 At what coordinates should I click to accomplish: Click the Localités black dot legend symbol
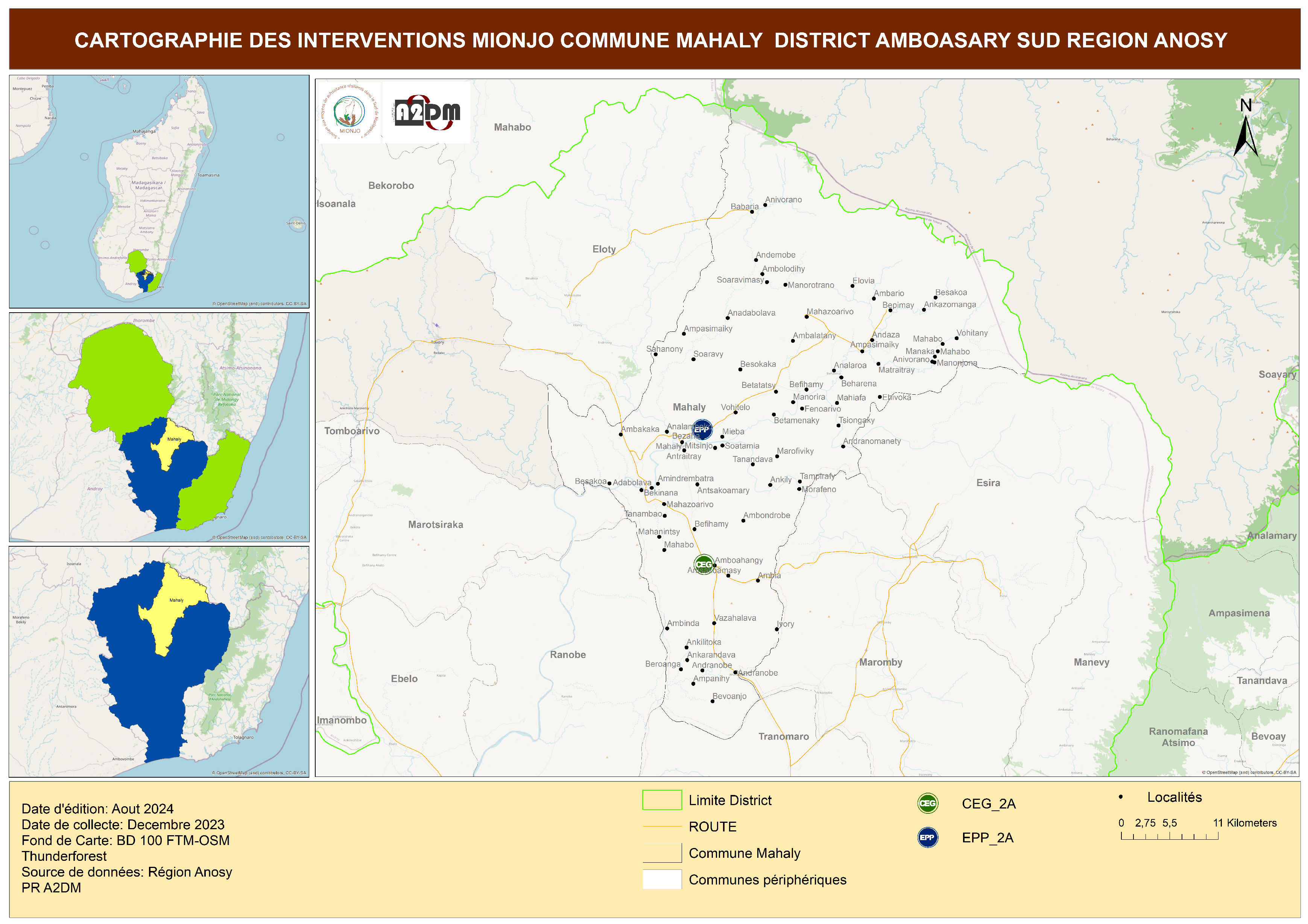coord(1121,797)
